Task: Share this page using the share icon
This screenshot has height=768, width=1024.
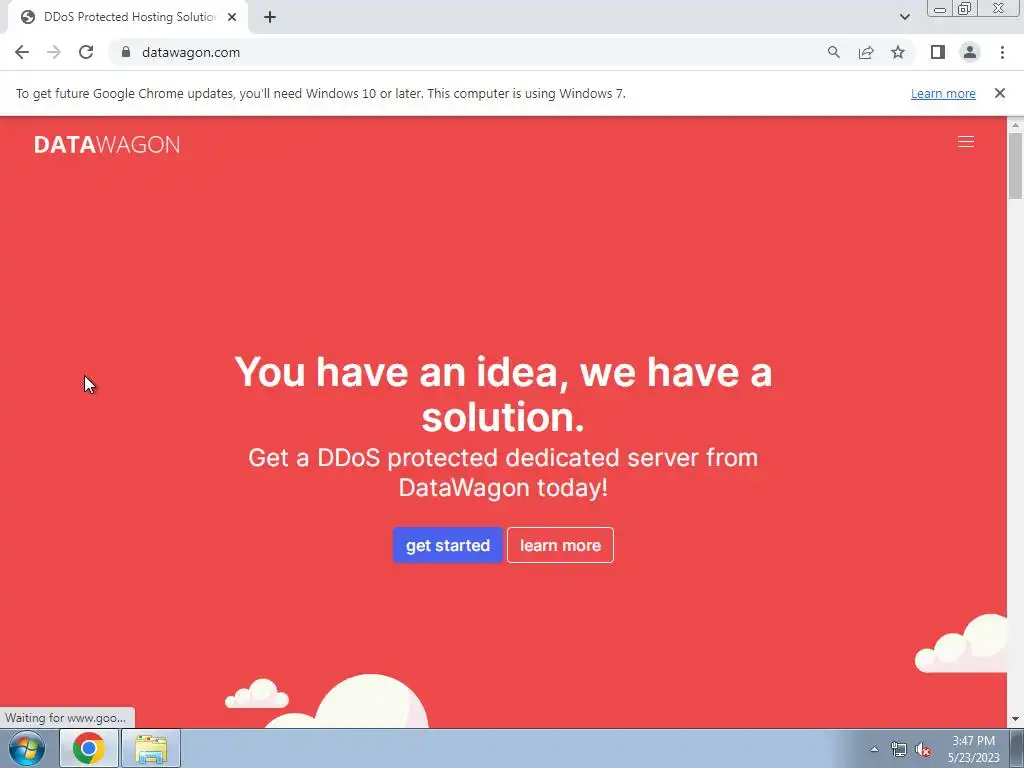Action: (866, 52)
